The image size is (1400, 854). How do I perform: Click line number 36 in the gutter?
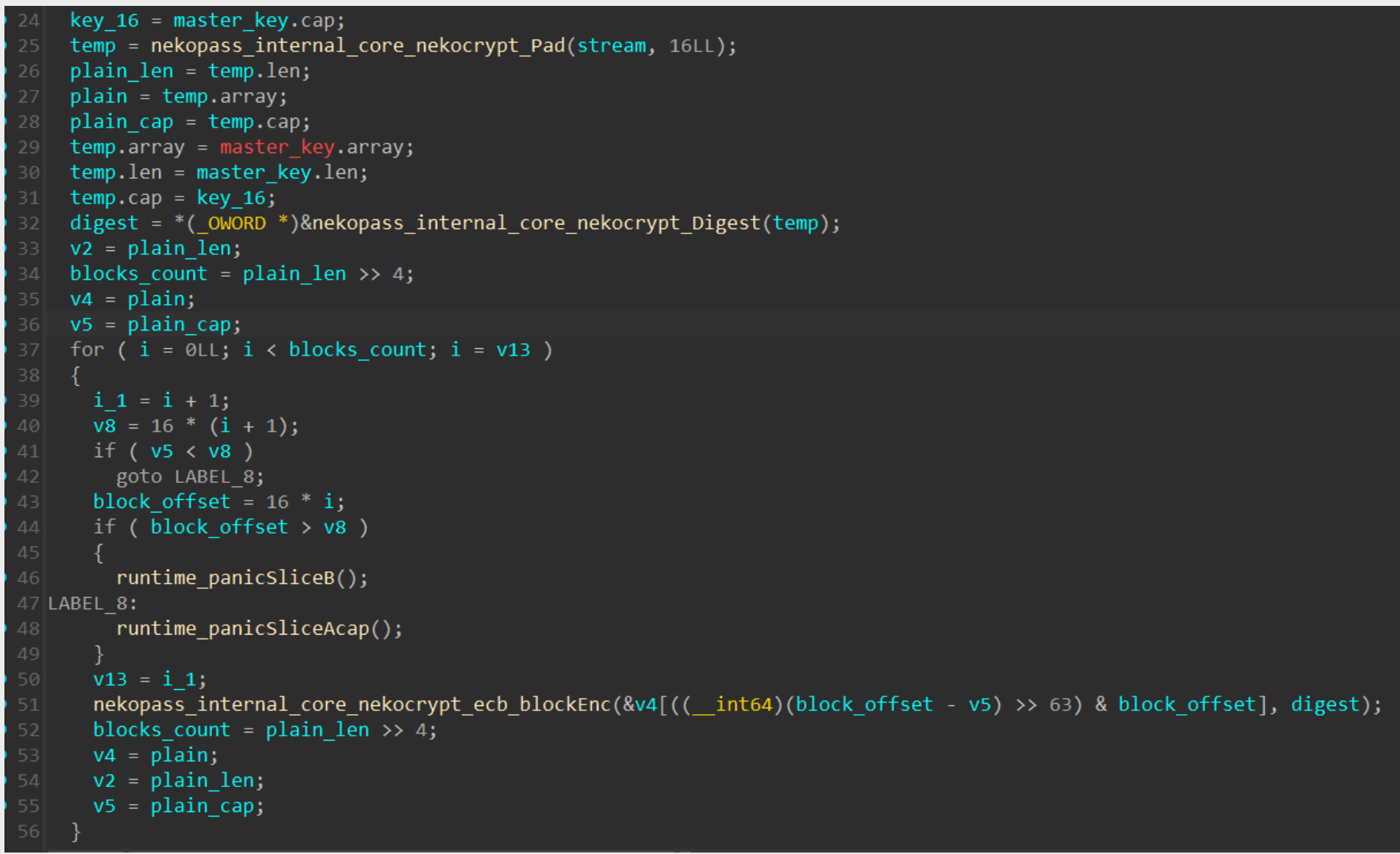tap(29, 325)
